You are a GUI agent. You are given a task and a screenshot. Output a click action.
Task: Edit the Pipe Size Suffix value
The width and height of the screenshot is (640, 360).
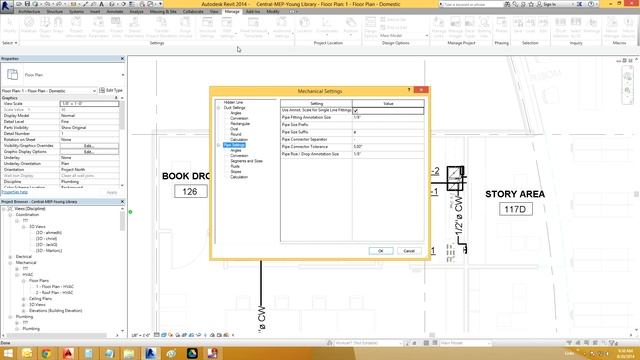pos(388,132)
